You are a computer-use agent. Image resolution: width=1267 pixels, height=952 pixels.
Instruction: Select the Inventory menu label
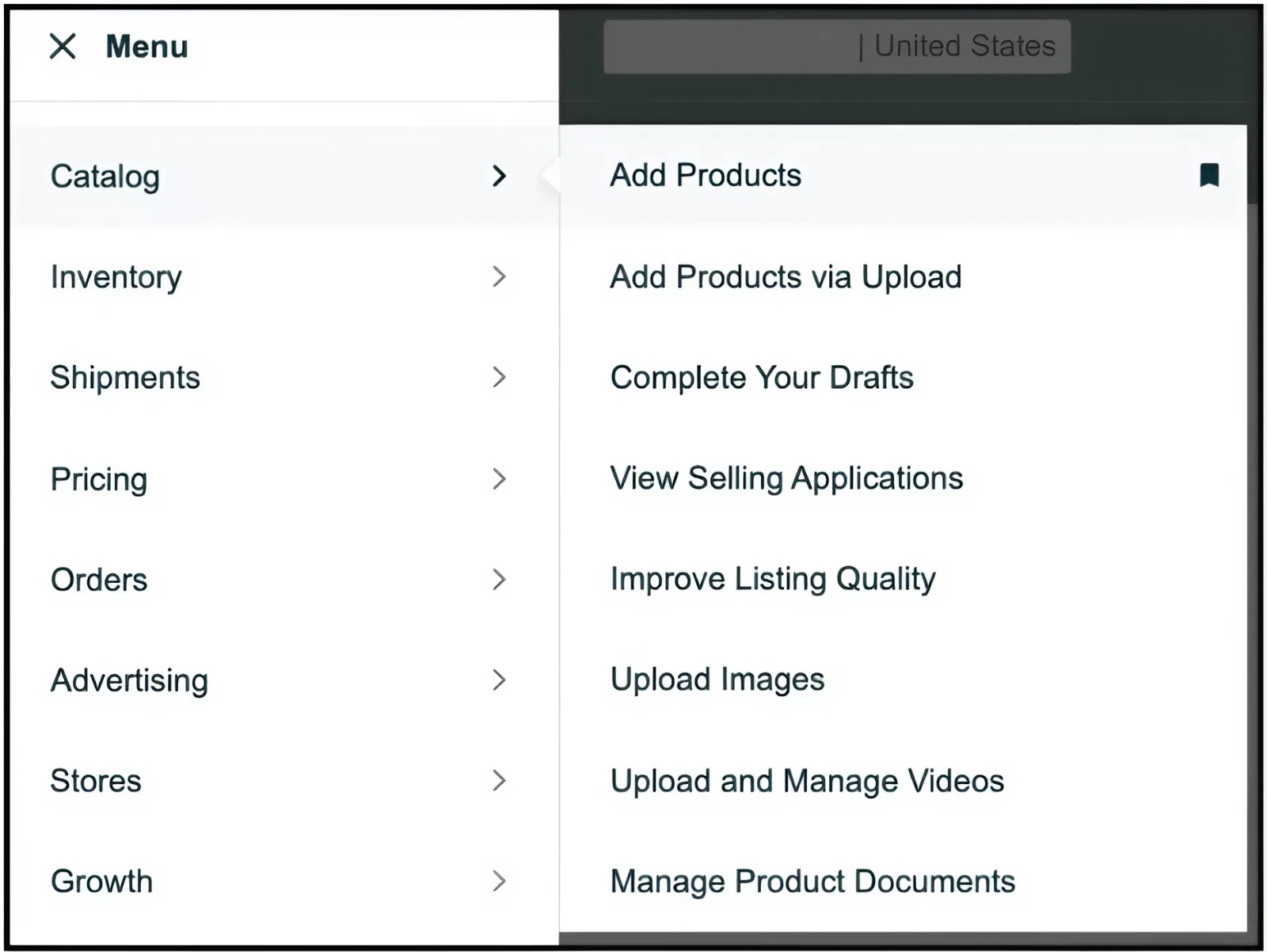[x=116, y=277]
